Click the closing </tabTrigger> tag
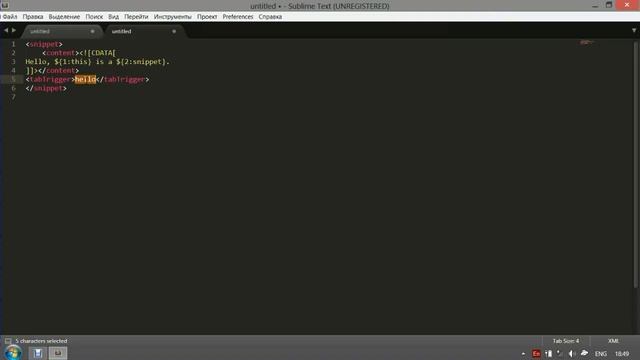640x360 pixels. point(123,79)
